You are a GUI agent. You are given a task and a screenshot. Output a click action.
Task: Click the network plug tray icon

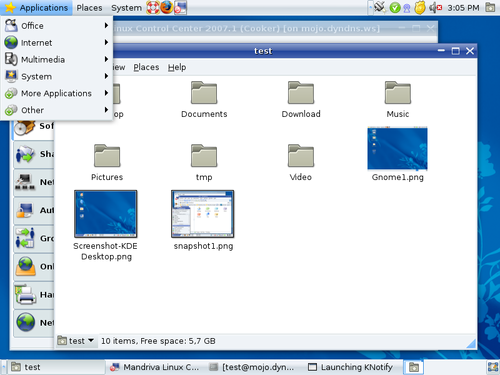coord(380,7)
